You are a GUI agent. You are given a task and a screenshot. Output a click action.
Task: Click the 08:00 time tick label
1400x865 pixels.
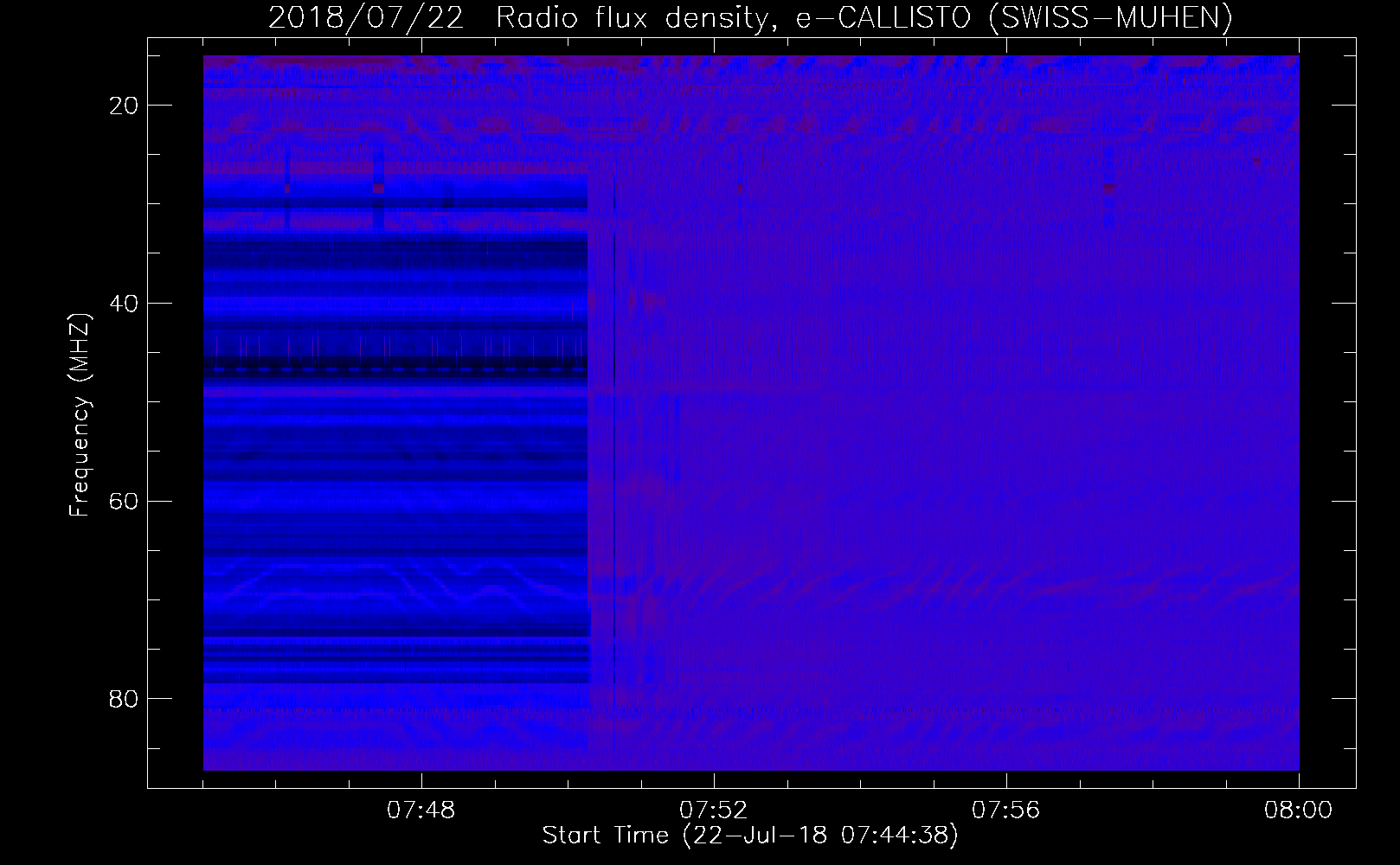pos(1298,811)
